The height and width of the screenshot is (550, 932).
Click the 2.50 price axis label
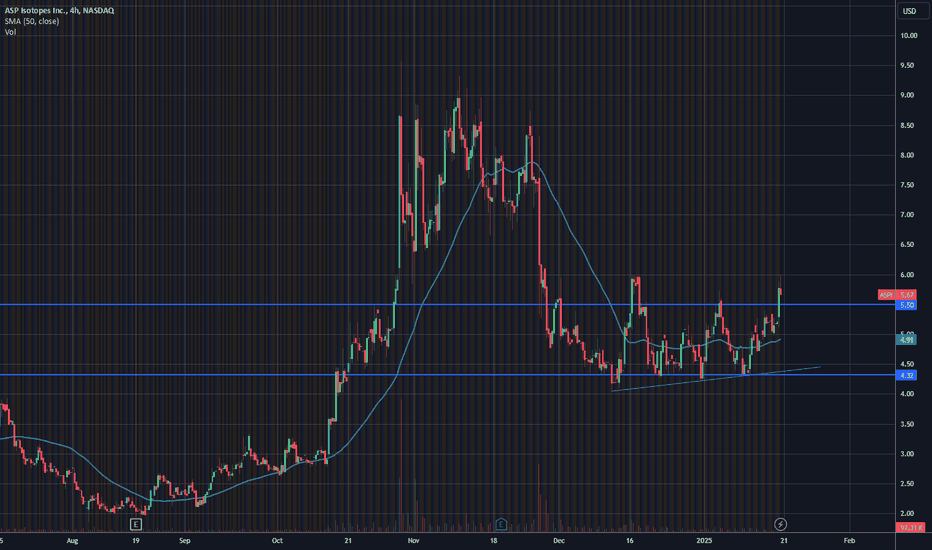[907, 483]
